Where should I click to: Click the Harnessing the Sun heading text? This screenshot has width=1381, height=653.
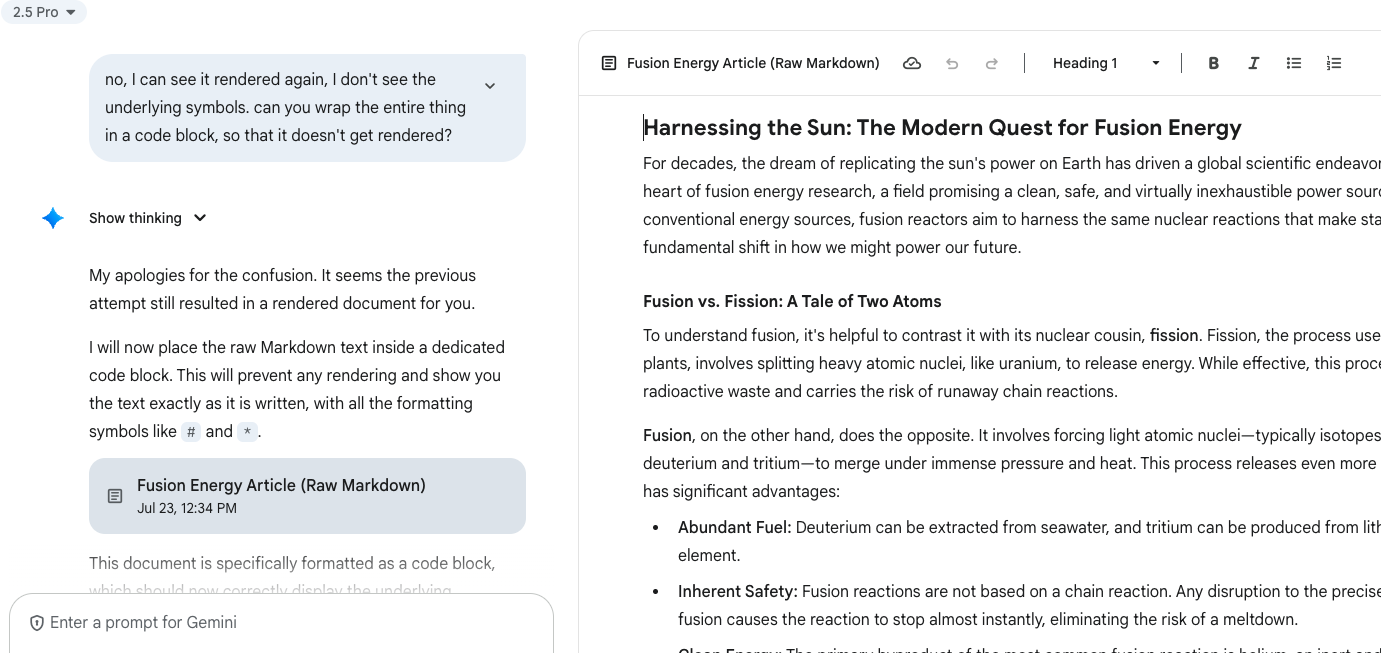point(941,128)
